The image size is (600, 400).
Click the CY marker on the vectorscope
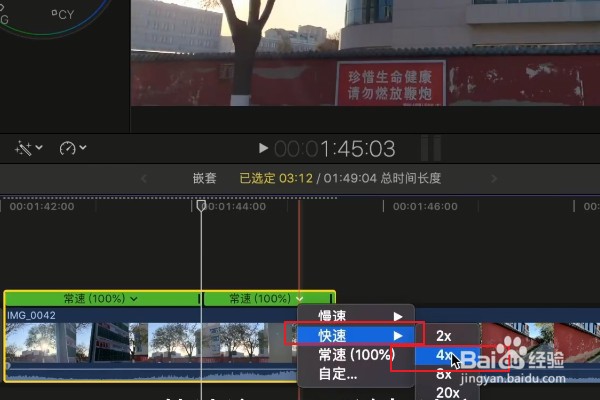[63, 15]
